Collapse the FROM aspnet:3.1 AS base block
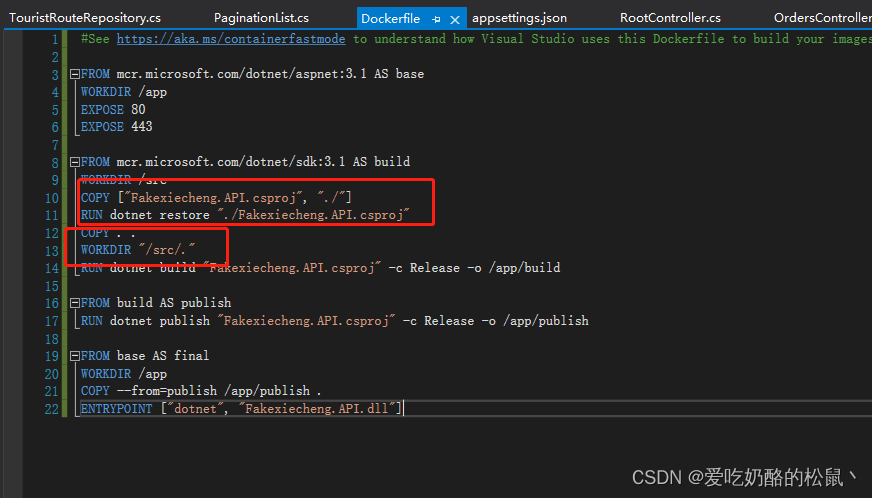872x498 pixels. pos(75,74)
